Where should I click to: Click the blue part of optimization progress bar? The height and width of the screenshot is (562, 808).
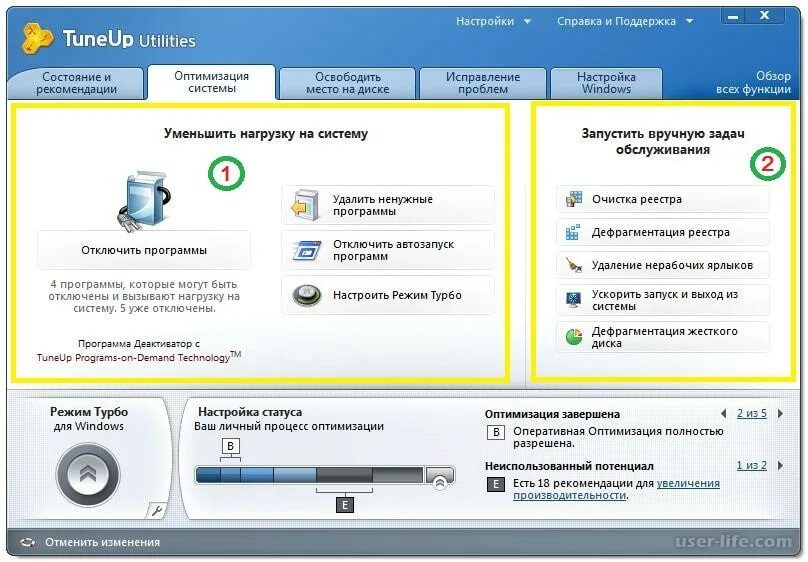pyautogui.click(x=256, y=475)
